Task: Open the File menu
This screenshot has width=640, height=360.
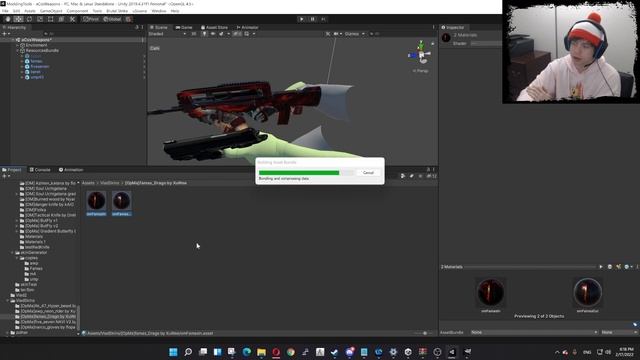Action: point(5,11)
